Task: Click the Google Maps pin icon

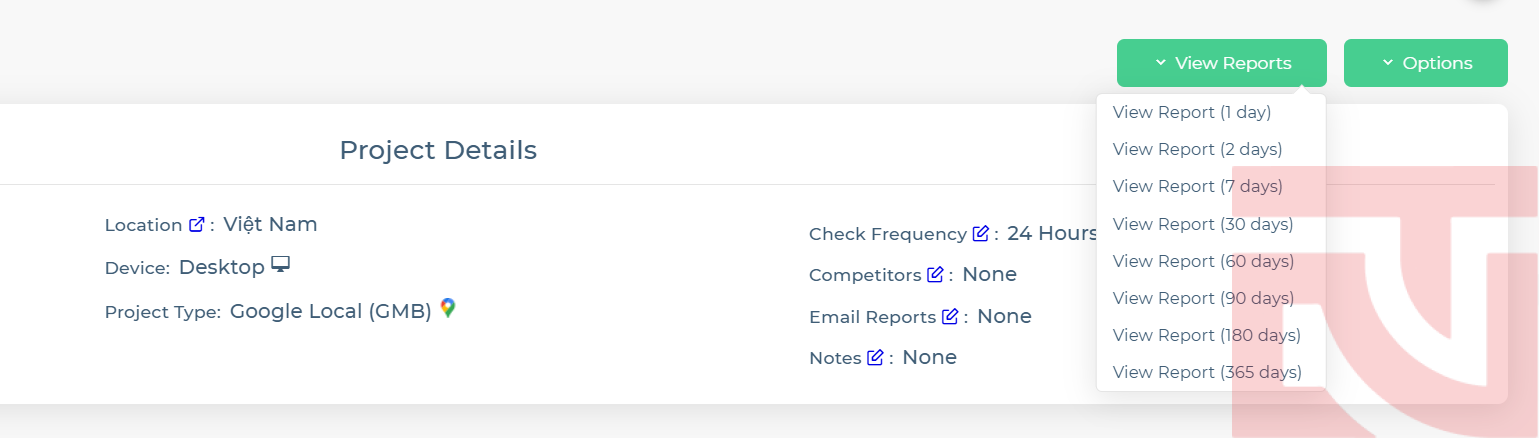Action: point(448,309)
